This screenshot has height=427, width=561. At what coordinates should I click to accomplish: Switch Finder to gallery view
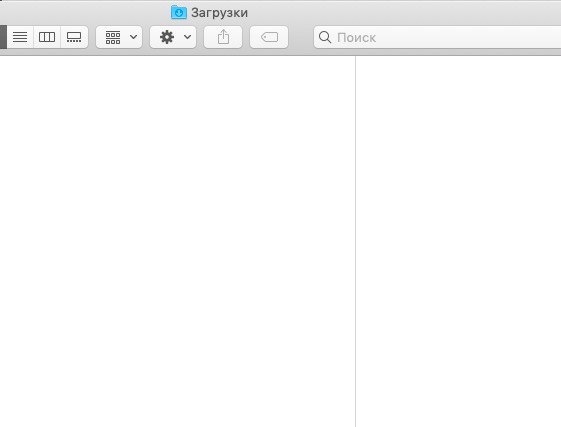coord(74,37)
